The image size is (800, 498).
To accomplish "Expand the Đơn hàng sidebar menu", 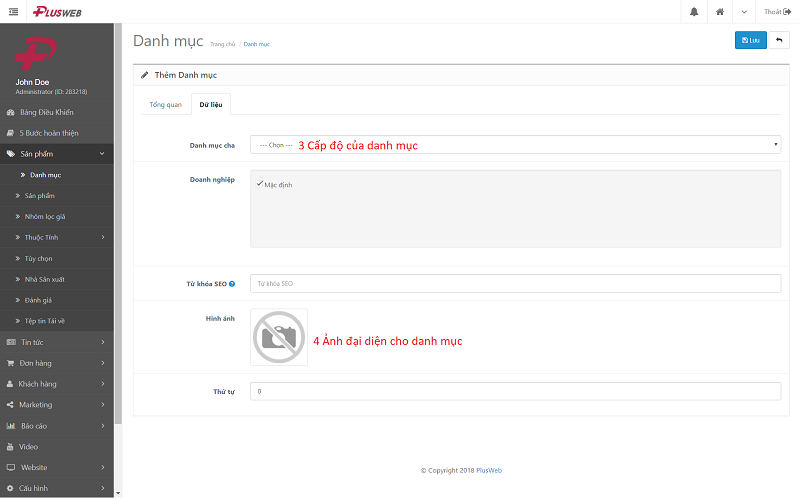I will click(x=57, y=363).
